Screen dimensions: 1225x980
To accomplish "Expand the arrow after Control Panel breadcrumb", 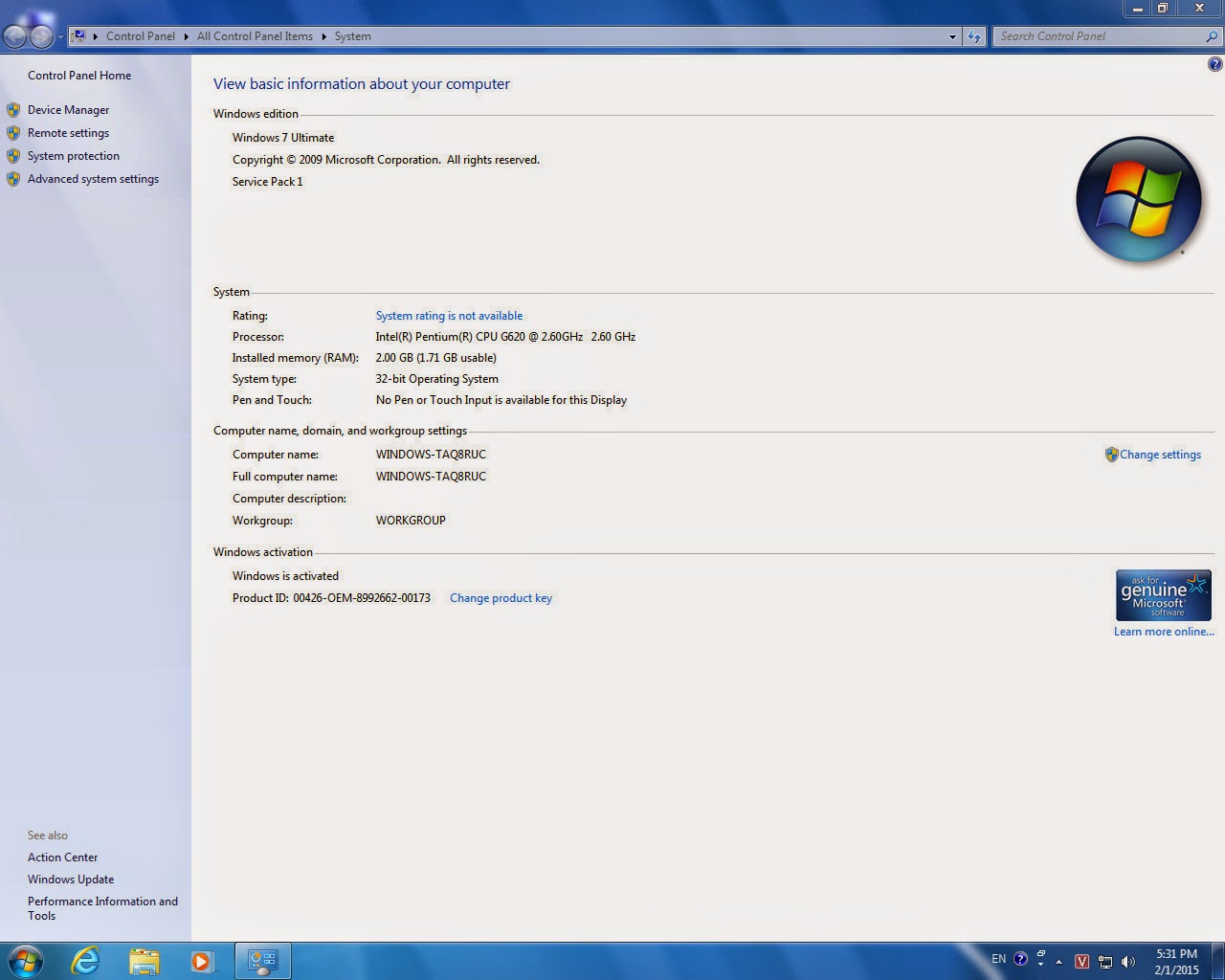I will [x=186, y=36].
